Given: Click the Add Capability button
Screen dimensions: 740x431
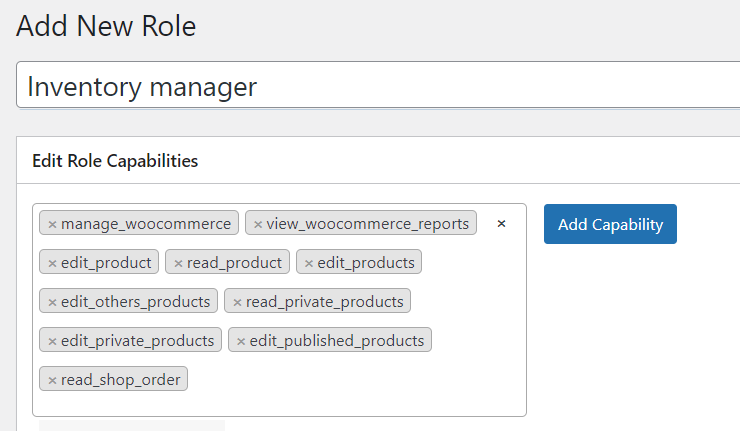Looking at the screenshot, I should (610, 224).
